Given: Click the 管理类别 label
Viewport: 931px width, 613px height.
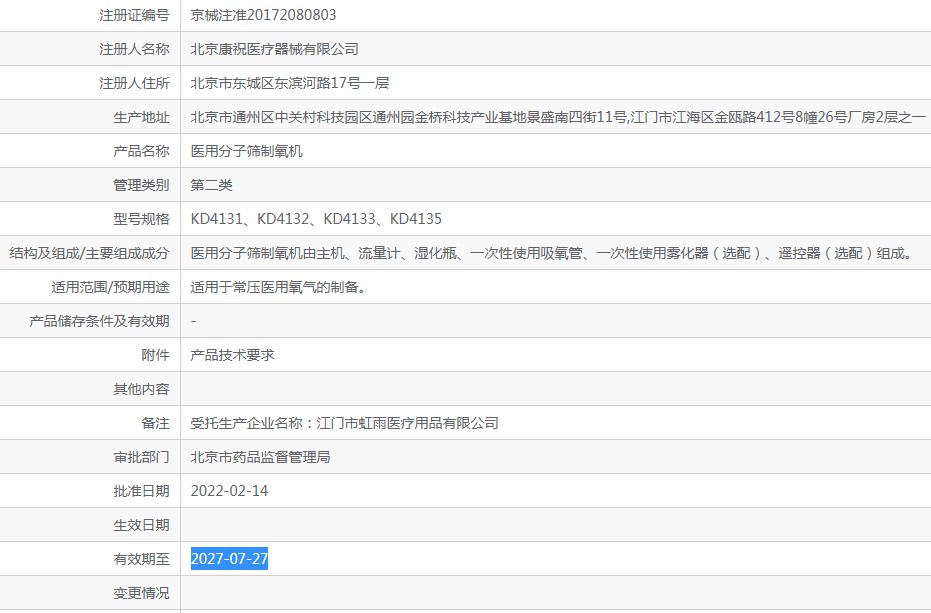Looking at the screenshot, I should pyautogui.click(x=141, y=185).
